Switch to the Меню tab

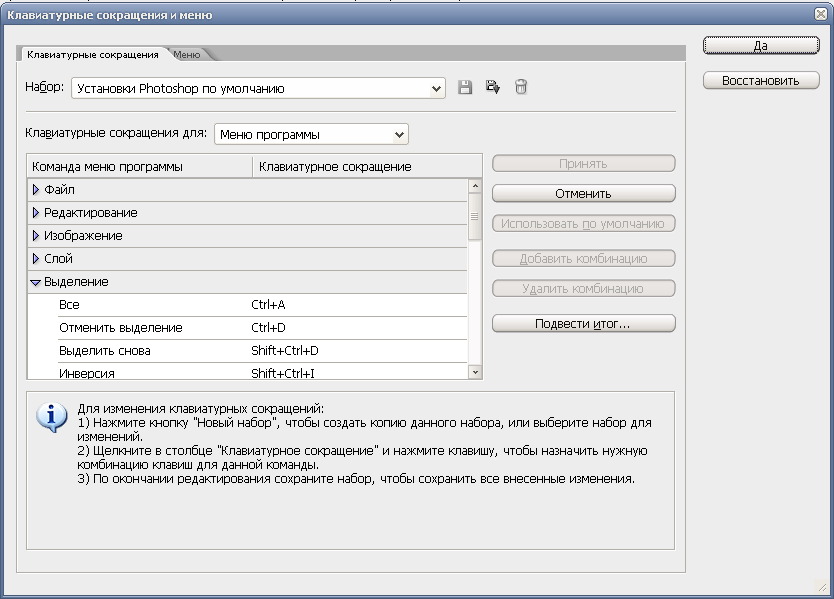(187, 54)
